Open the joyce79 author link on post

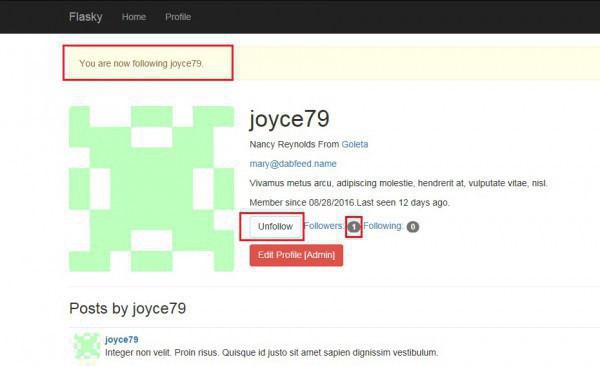(122, 340)
